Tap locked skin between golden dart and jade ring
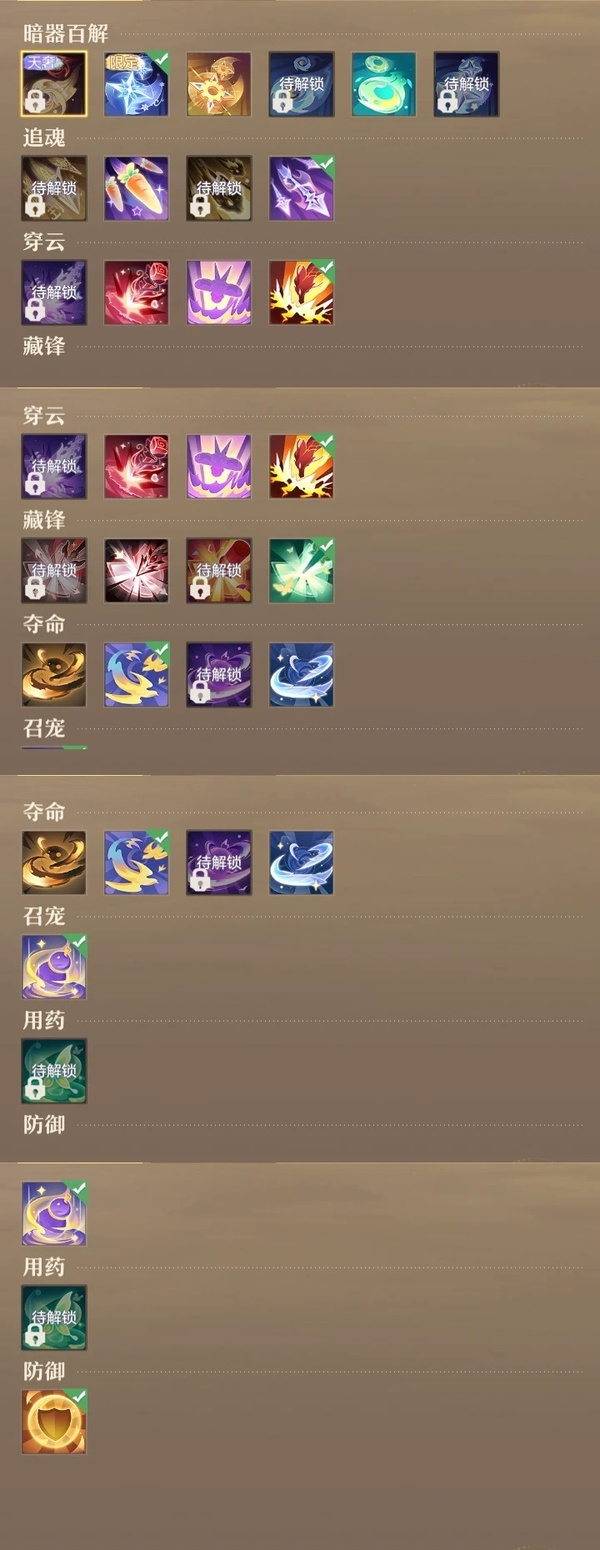The width and height of the screenshot is (600, 1550). coord(301,84)
